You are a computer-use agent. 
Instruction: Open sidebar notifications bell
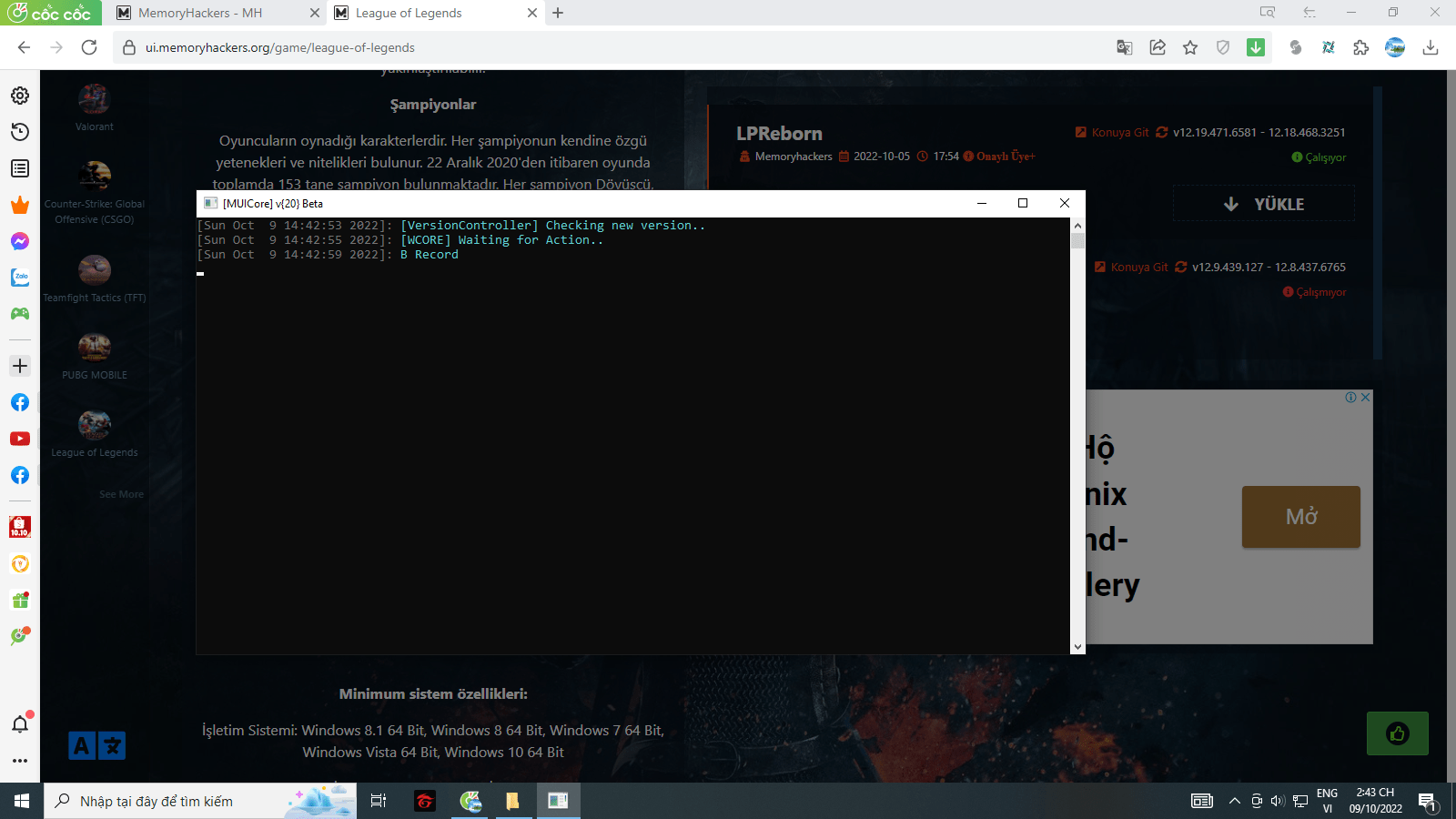pyautogui.click(x=20, y=724)
